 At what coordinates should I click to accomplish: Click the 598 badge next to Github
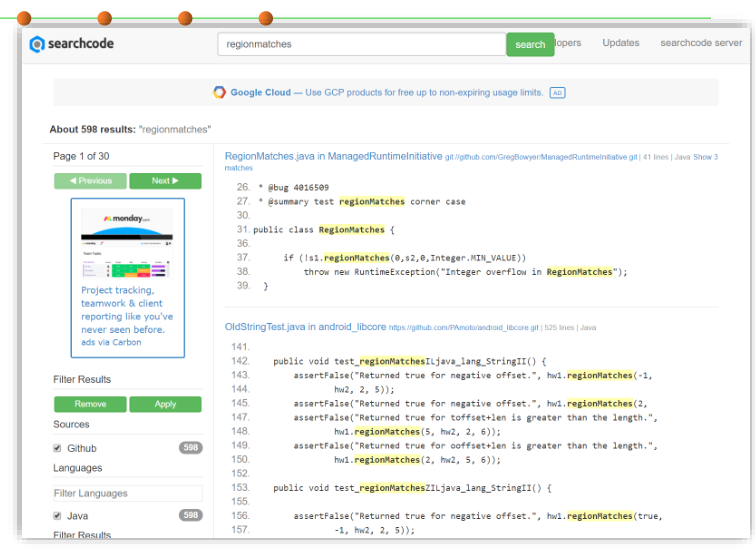(190, 448)
